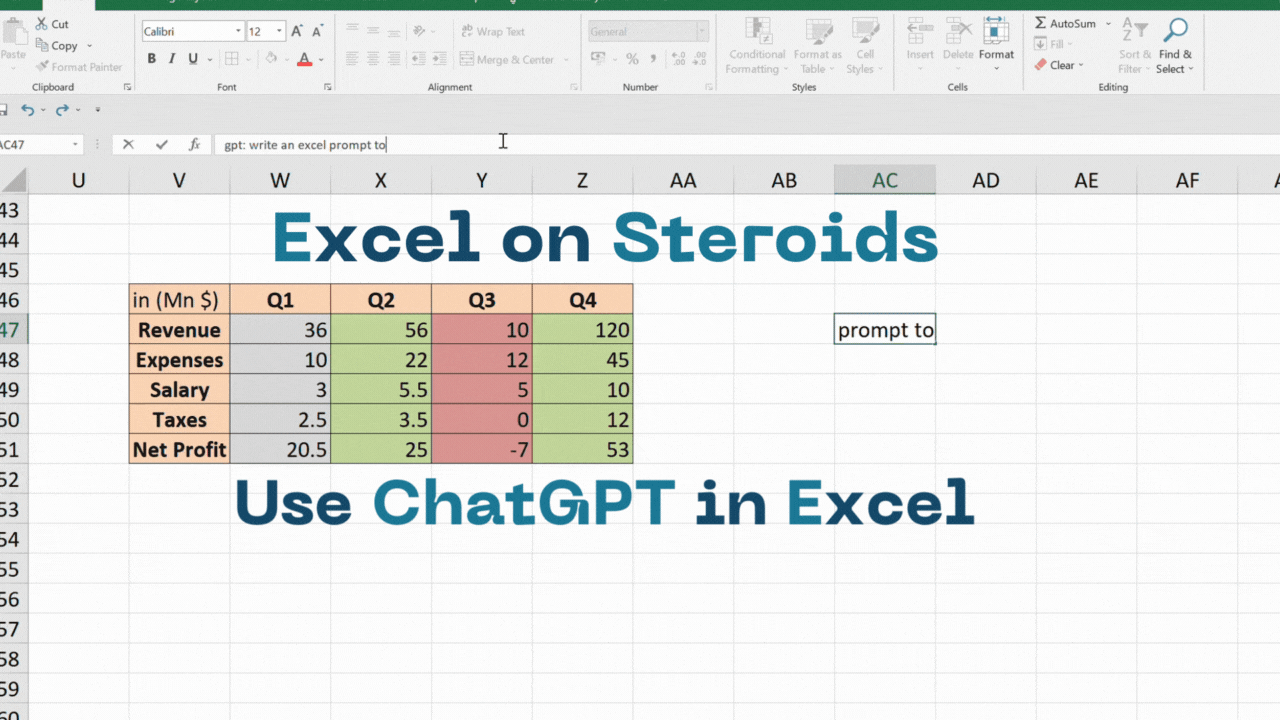The image size is (1280, 720).
Task: Cancel the formula bar entry
Action: click(128, 144)
